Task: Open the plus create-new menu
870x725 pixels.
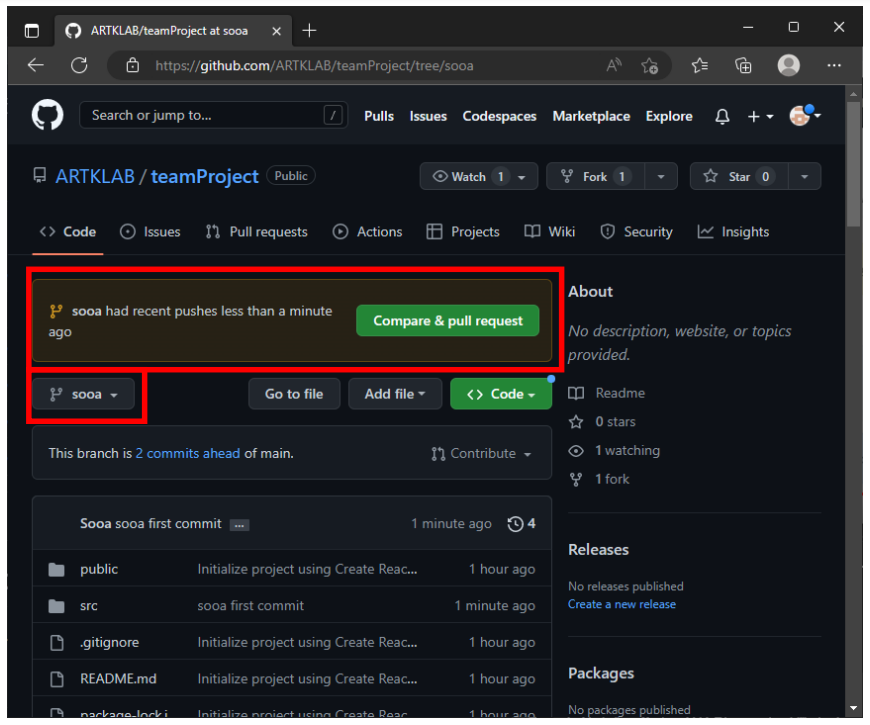Action: coord(760,116)
